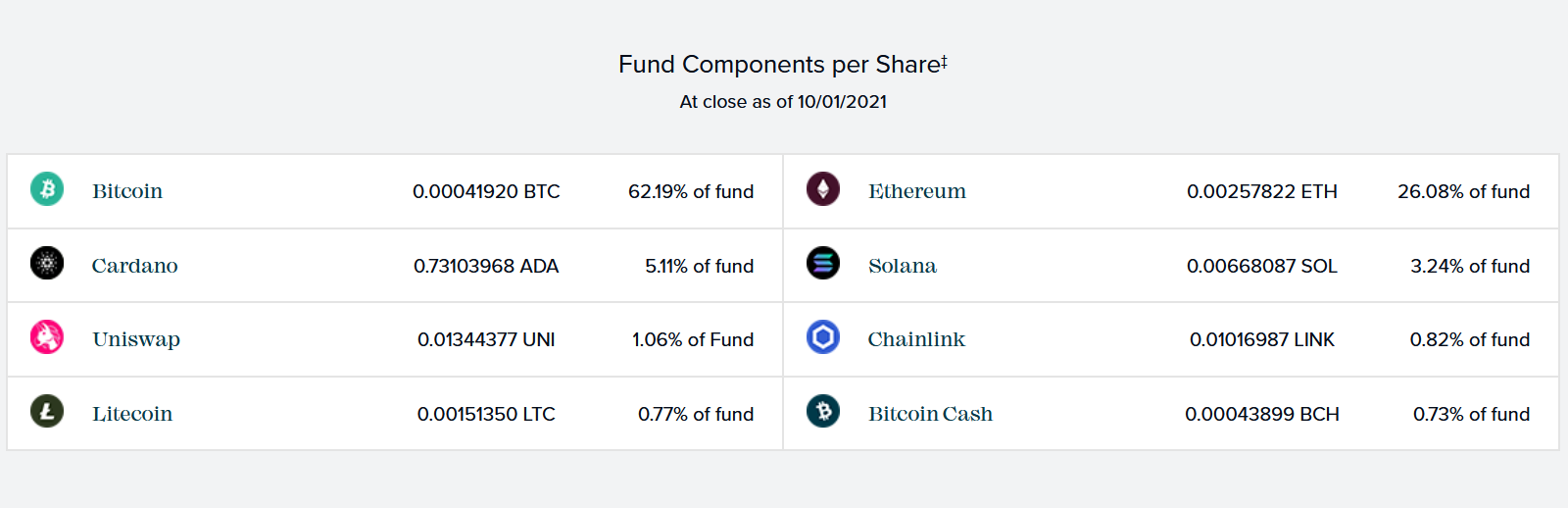Viewport: 1568px width, 508px height.
Task: Click the Ethereum diamond icon
Action: tap(823, 188)
